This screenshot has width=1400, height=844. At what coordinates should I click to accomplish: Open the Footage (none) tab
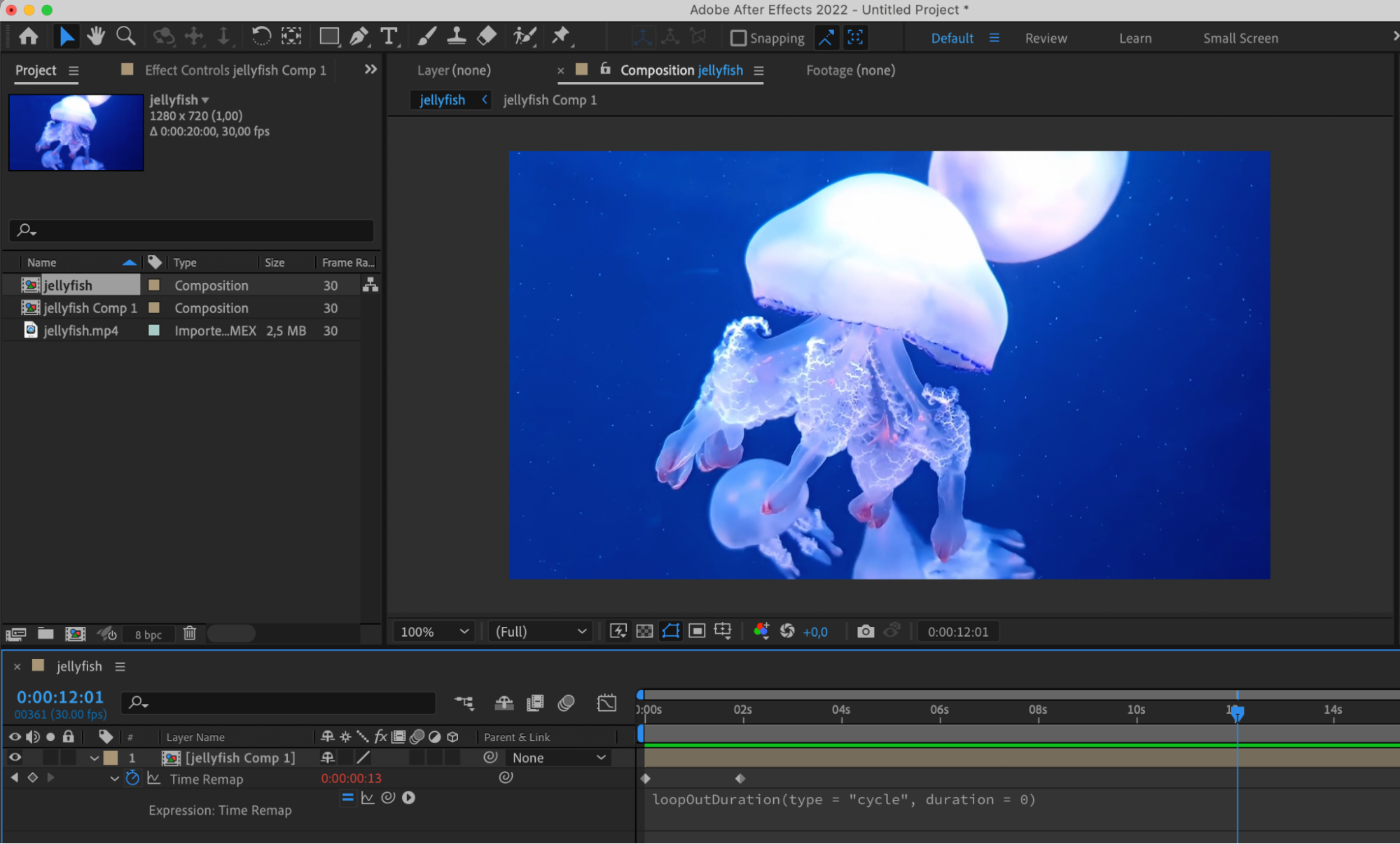point(850,70)
